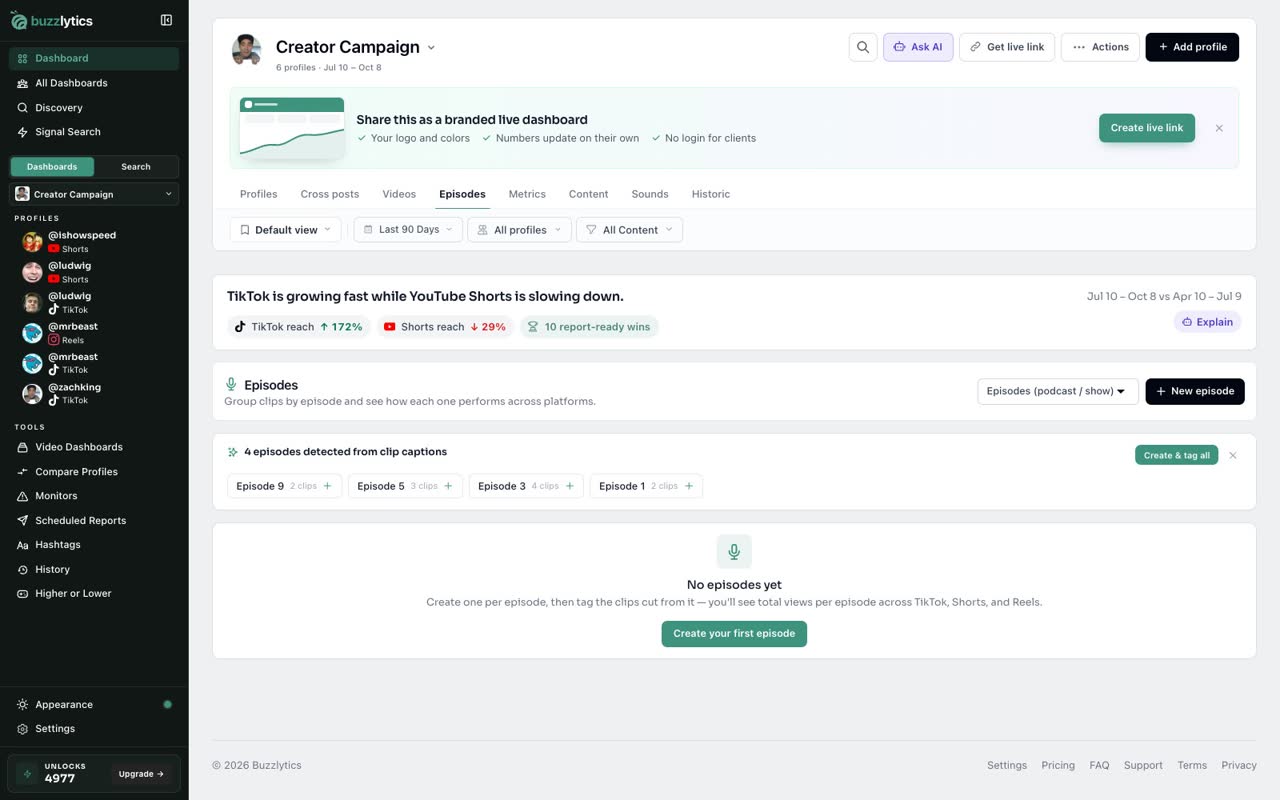Collapse the sidebar panel icon
Image resolution: width=1280 pixels, height=800 pixels.
[x=166, y=20]
